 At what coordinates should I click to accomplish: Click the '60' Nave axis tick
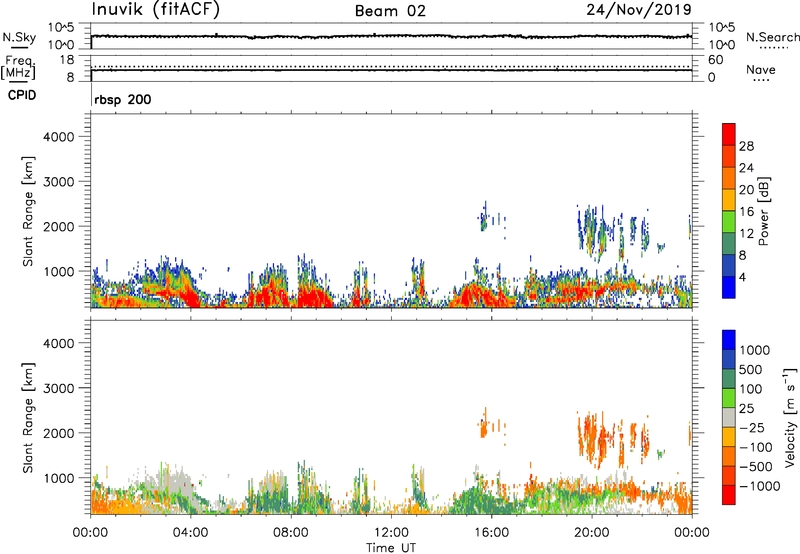click(716, 60)
